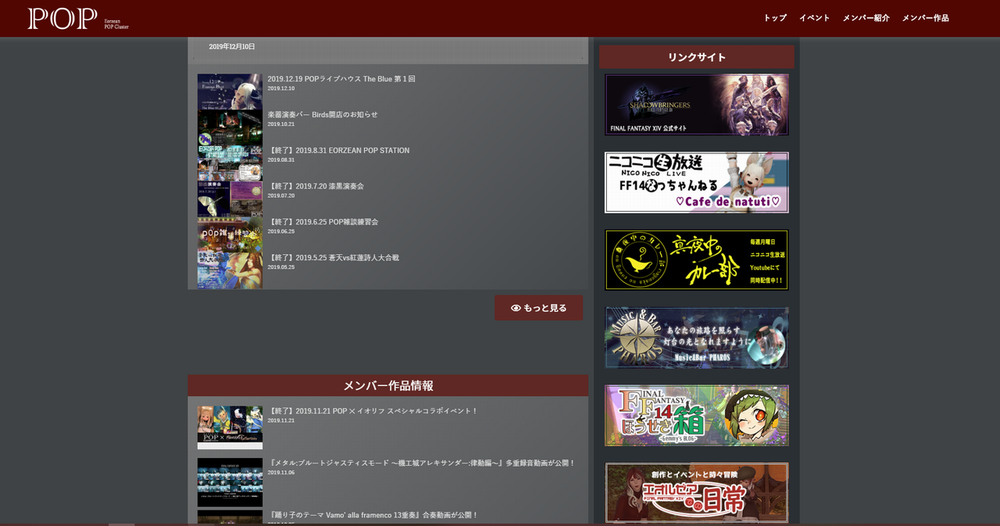Click thumbnail for ブルートジャスティスモード video
Viewport: 1000px width, 526px height.
[x=230, y=483]
